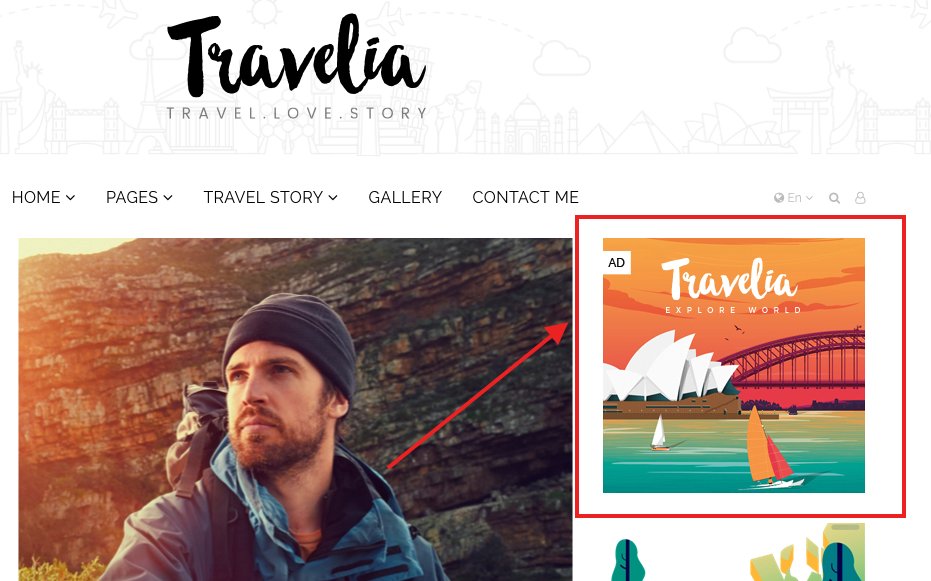Expand the PAGES menu chevron
Viewport: 931px width, 581px height.
coord(168,198)
